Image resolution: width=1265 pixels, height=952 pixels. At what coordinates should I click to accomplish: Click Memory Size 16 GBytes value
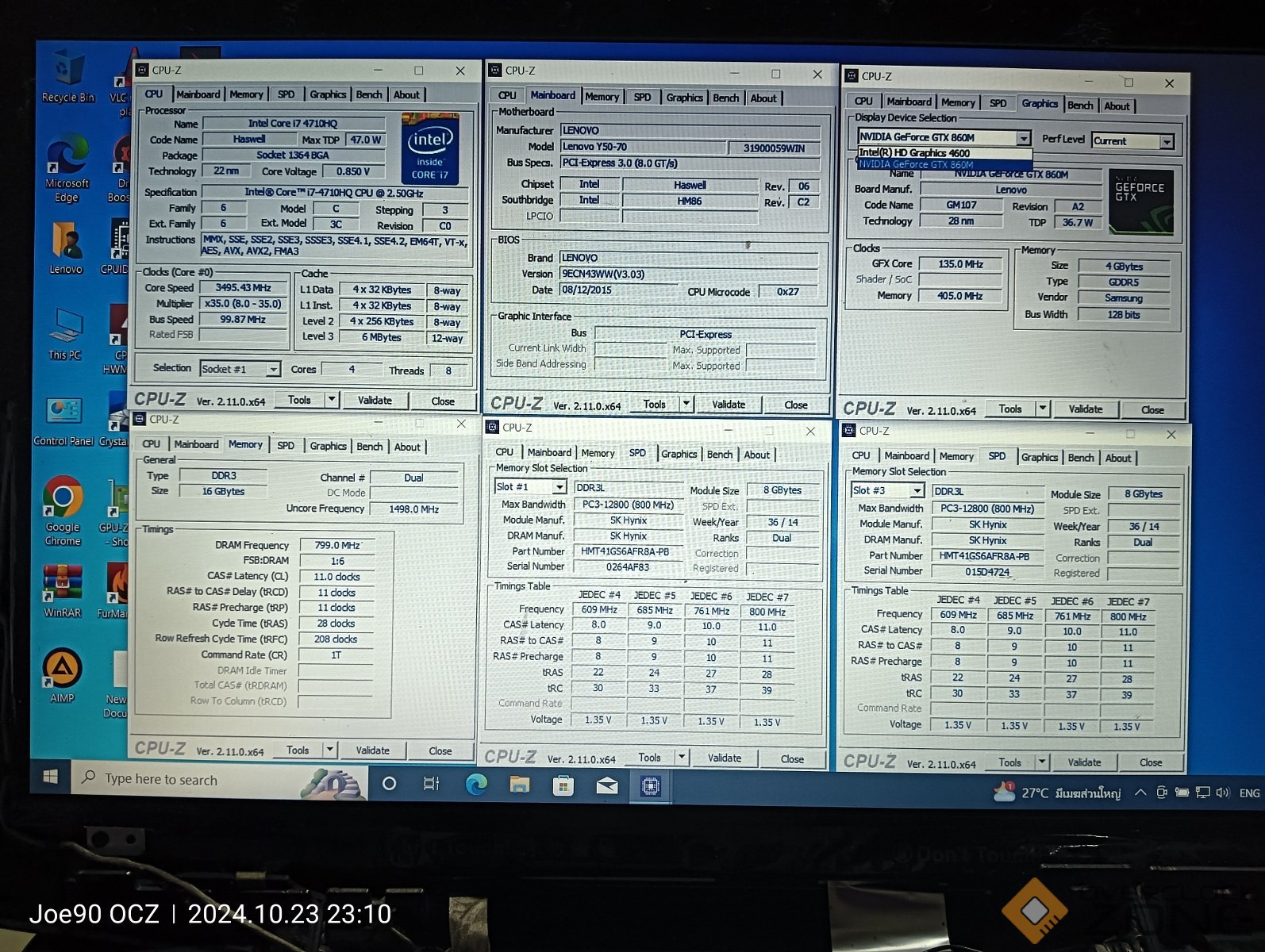pyautogui.click(x=223, y=492)
